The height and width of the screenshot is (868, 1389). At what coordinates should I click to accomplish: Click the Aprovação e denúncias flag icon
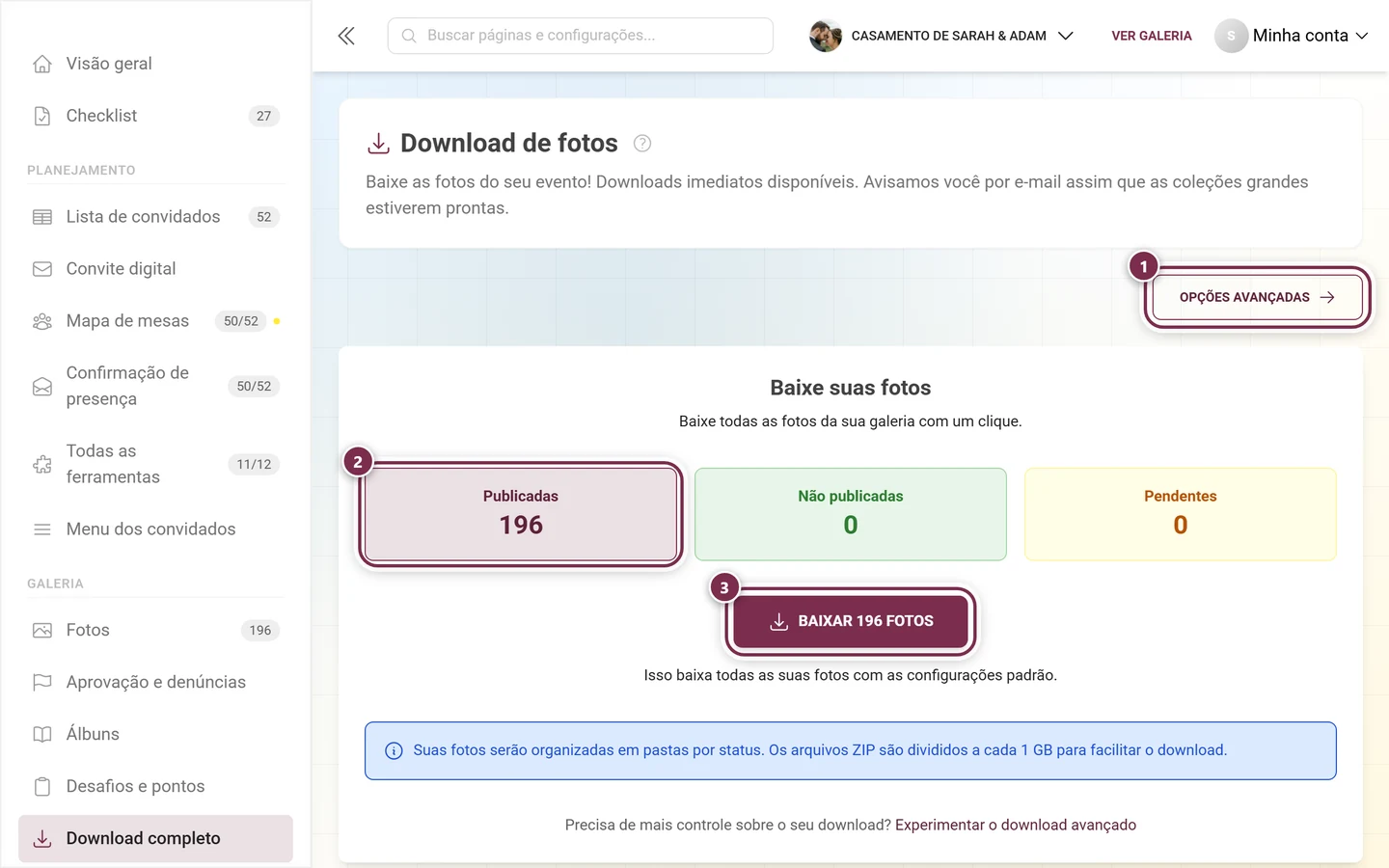(x=42, y=683)
